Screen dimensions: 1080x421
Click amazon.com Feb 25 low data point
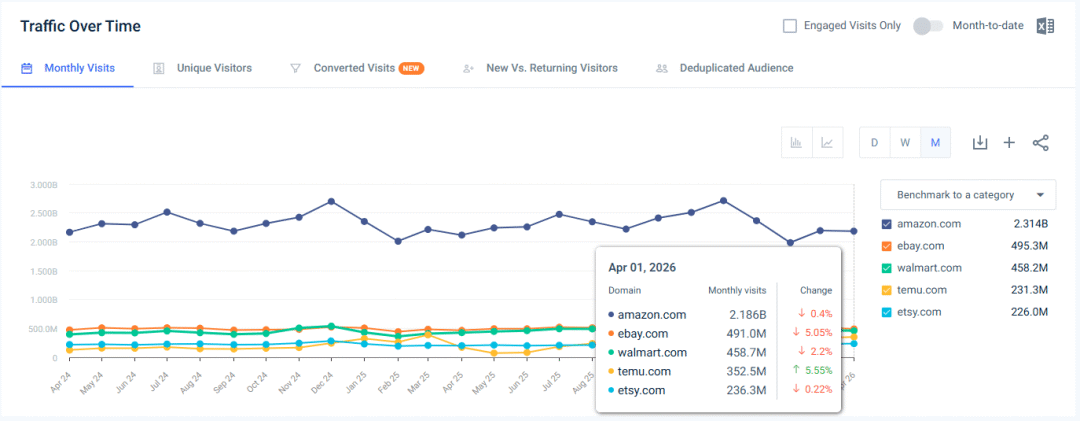click(x=397, y=241)
